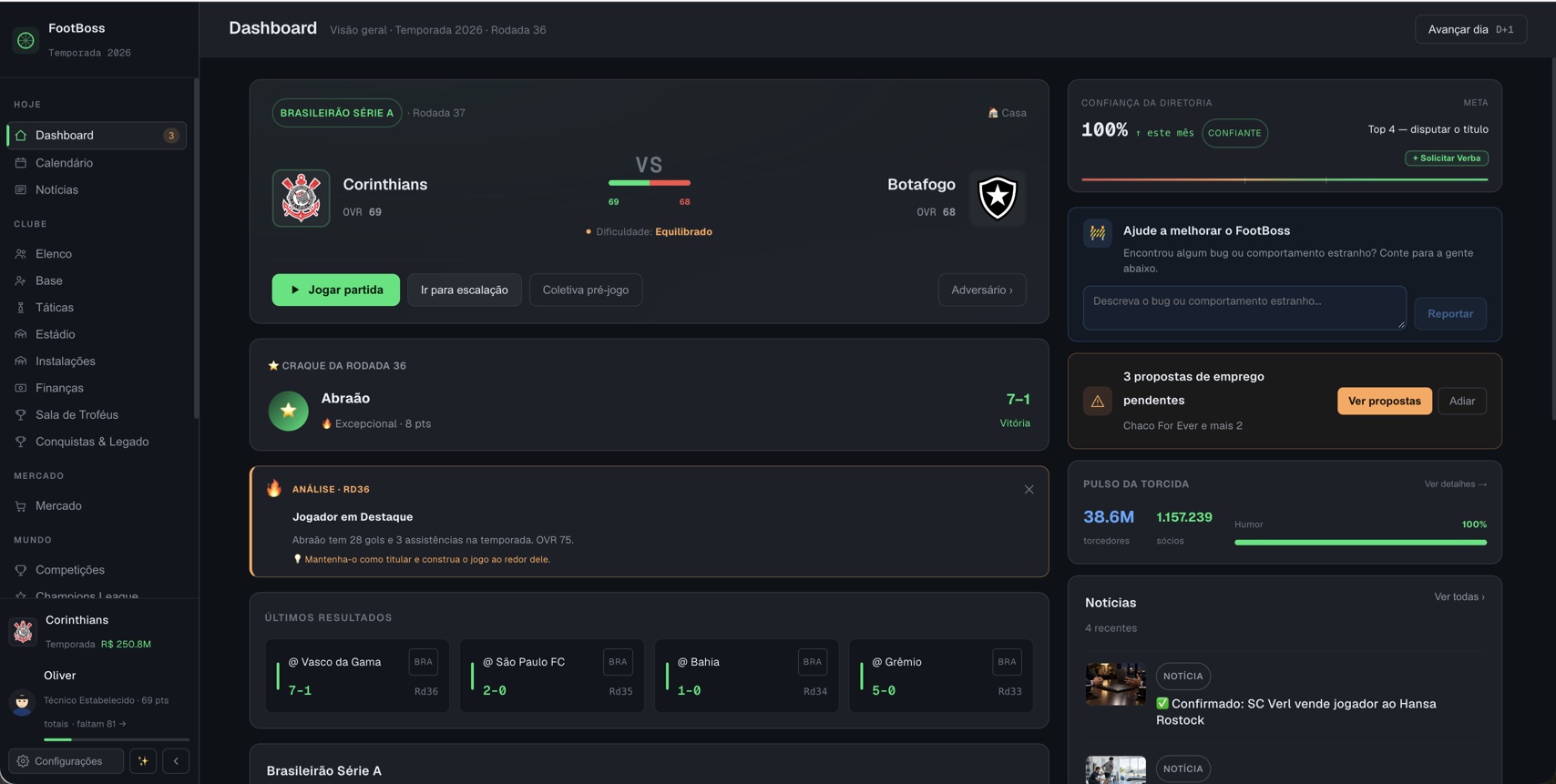Open Finanças in the sidebar
This screenshot has height=784, width=1556.
pos(96,388)
